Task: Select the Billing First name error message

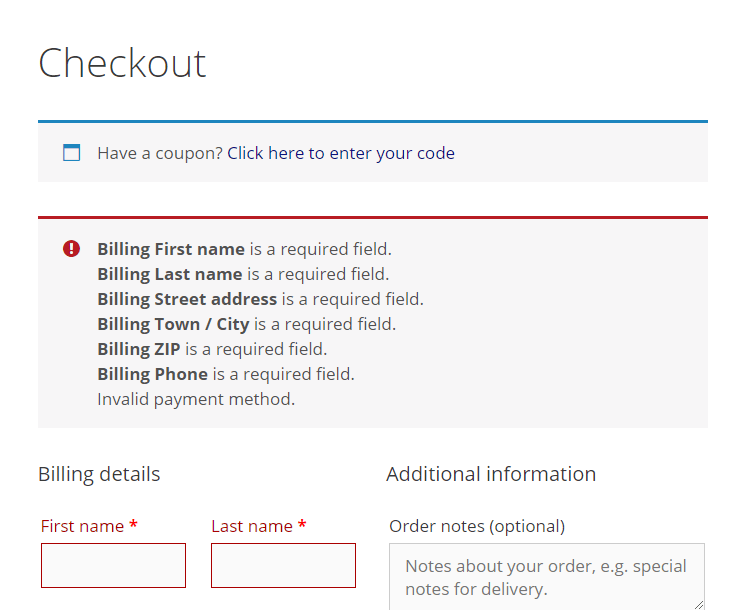Action: click(x=244, y=249)
